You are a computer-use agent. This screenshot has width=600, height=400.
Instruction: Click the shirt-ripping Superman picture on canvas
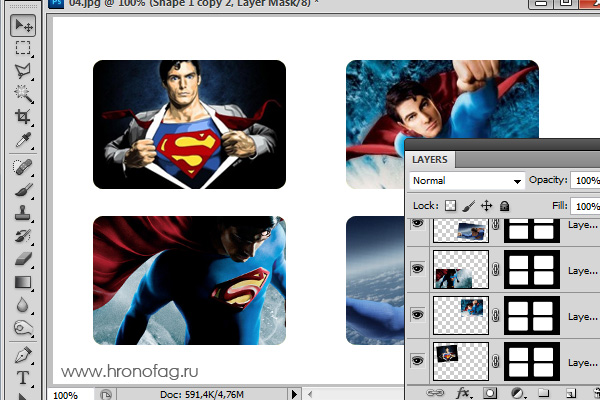coord(189,124)
